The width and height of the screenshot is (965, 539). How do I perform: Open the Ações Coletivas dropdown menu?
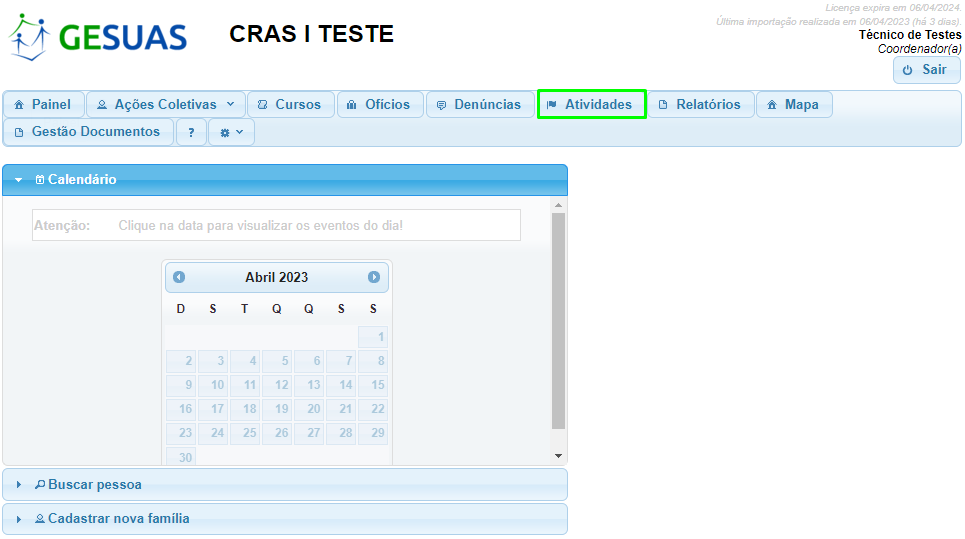166,105
